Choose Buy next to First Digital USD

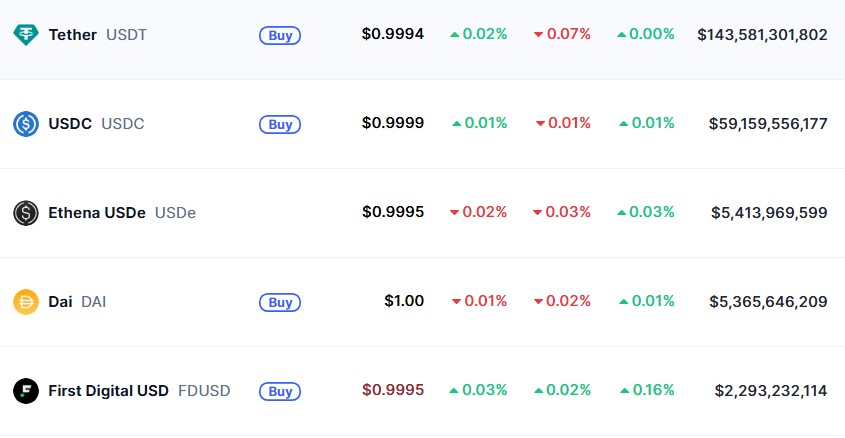point(280,391)
